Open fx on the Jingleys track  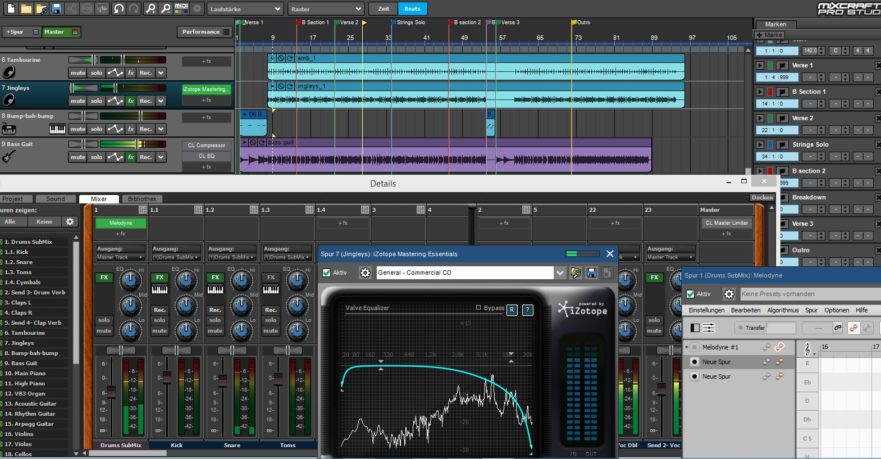tap(130, 101)
